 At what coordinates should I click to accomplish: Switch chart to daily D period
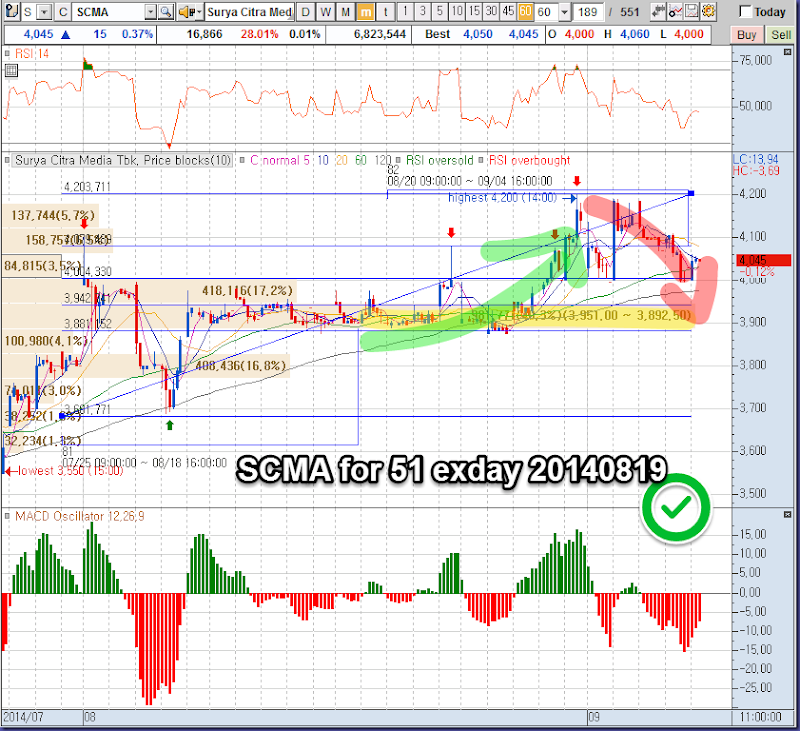pos(305,12)
